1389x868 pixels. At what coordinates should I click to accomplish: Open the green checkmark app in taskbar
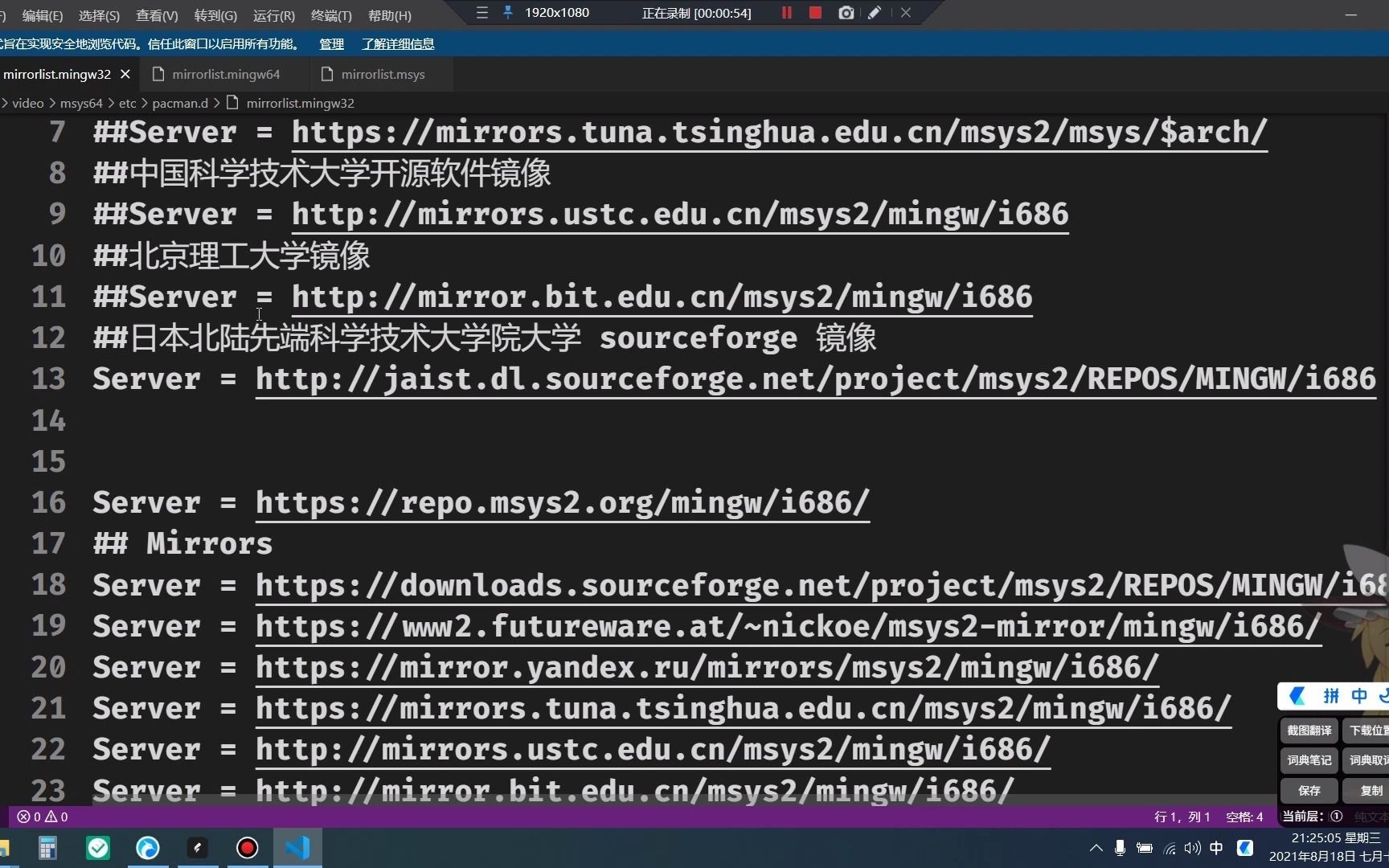[98, 848]
